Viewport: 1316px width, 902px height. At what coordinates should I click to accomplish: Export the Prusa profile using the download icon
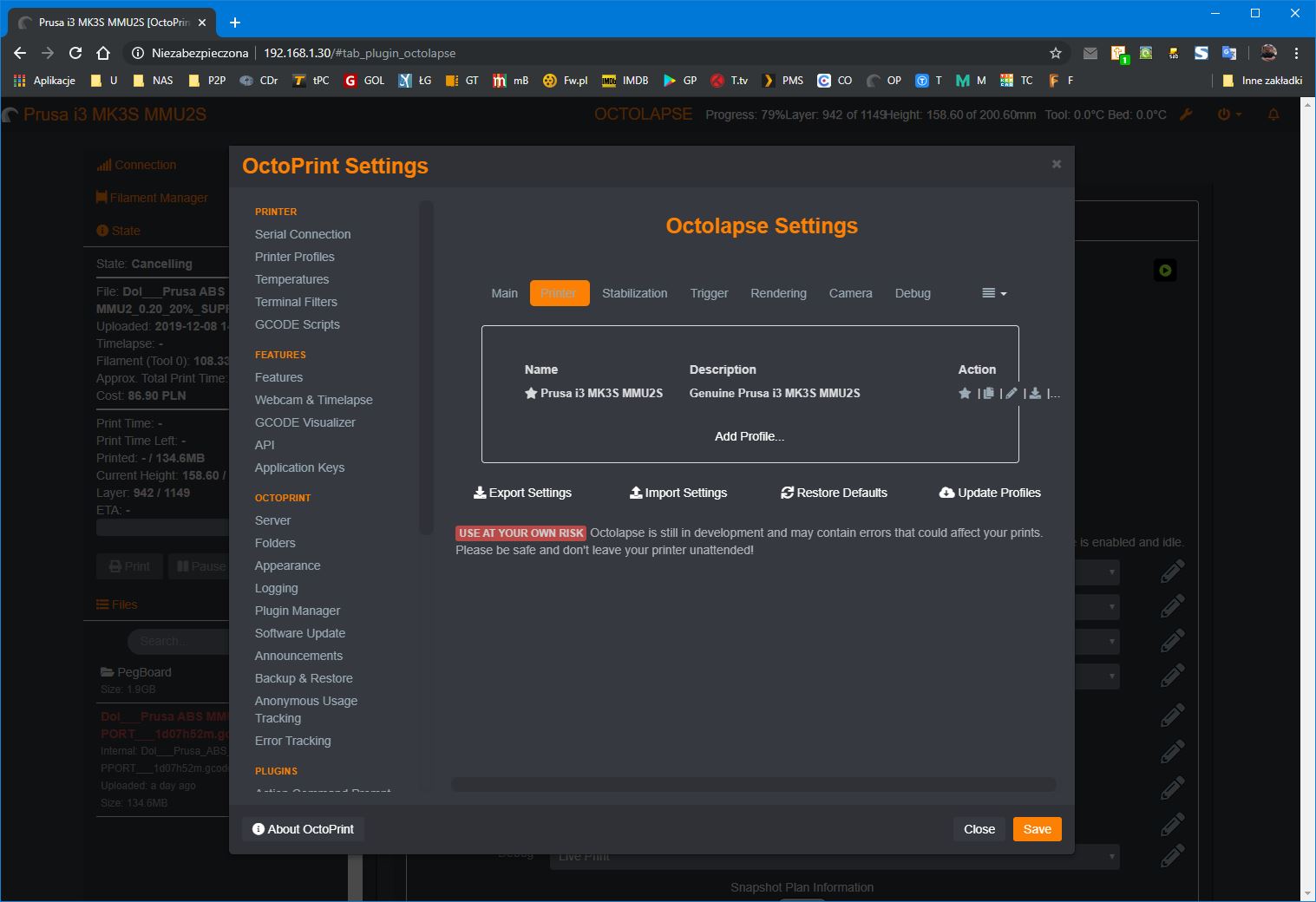pyautogui.click(x=1035, y=393)
